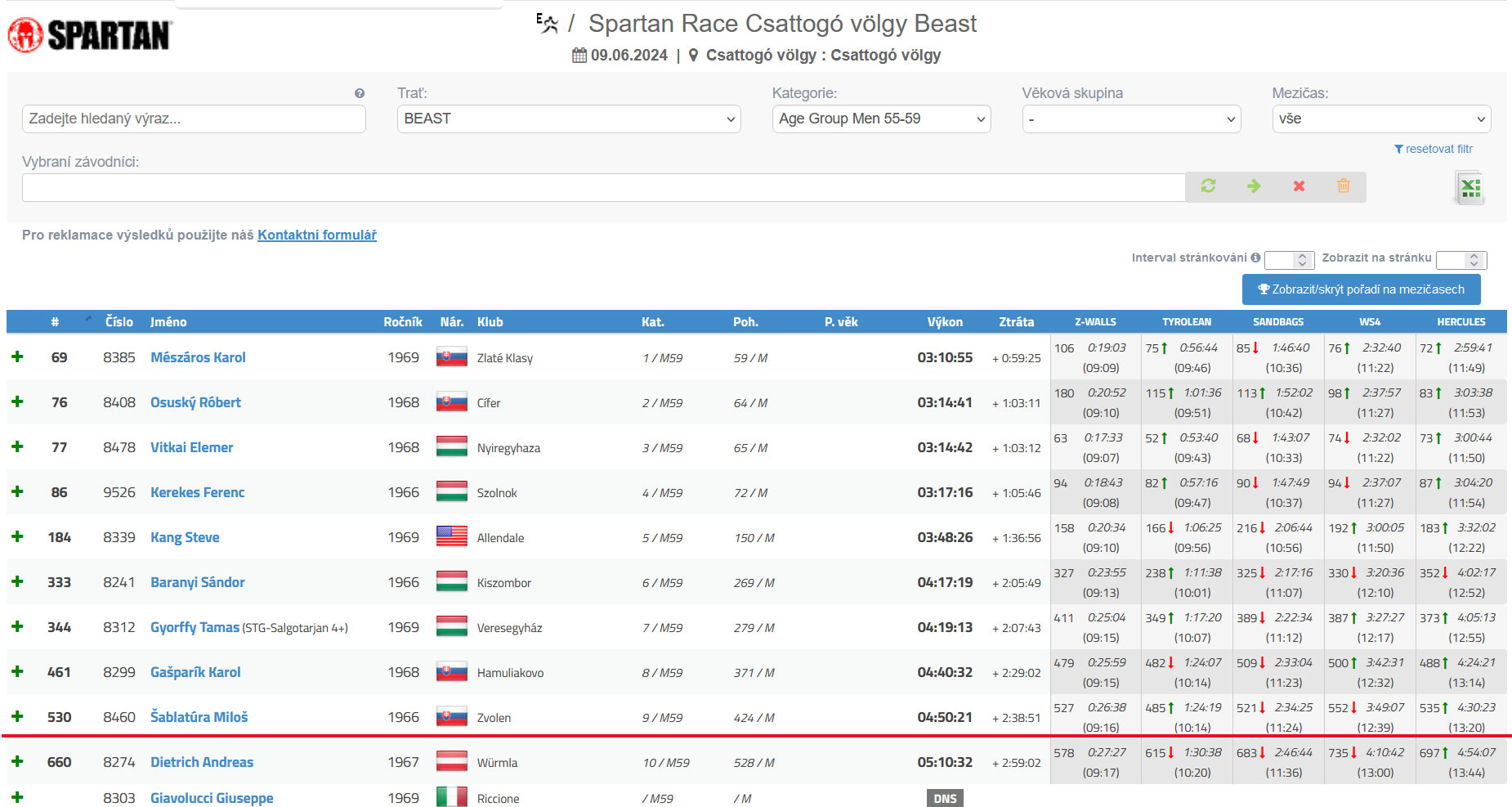Viewport: 1512px width, 807px height.
Task: Sort table by Číslo column header
Action: (x=119, y=322)
